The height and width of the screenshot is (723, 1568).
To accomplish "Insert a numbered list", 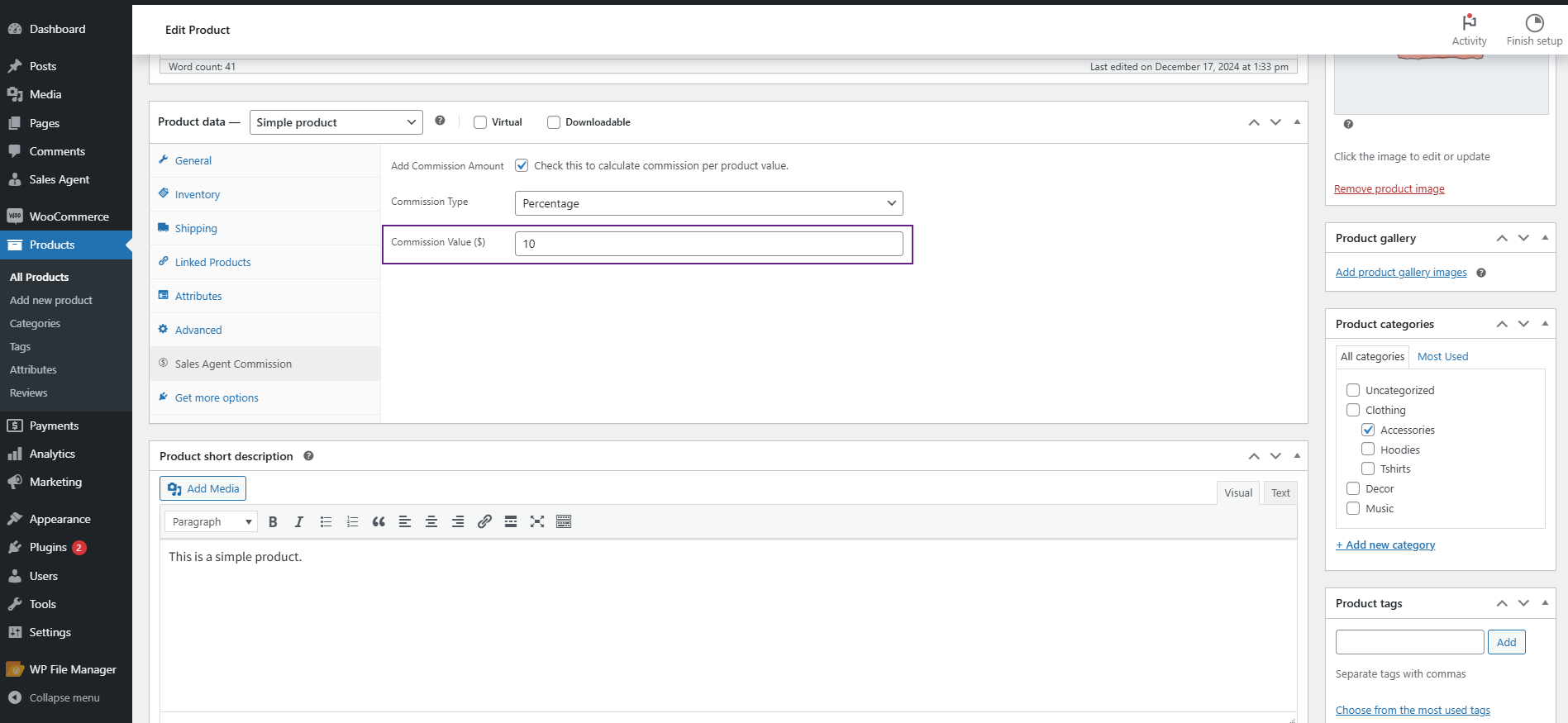I will (x=352, y=521).
